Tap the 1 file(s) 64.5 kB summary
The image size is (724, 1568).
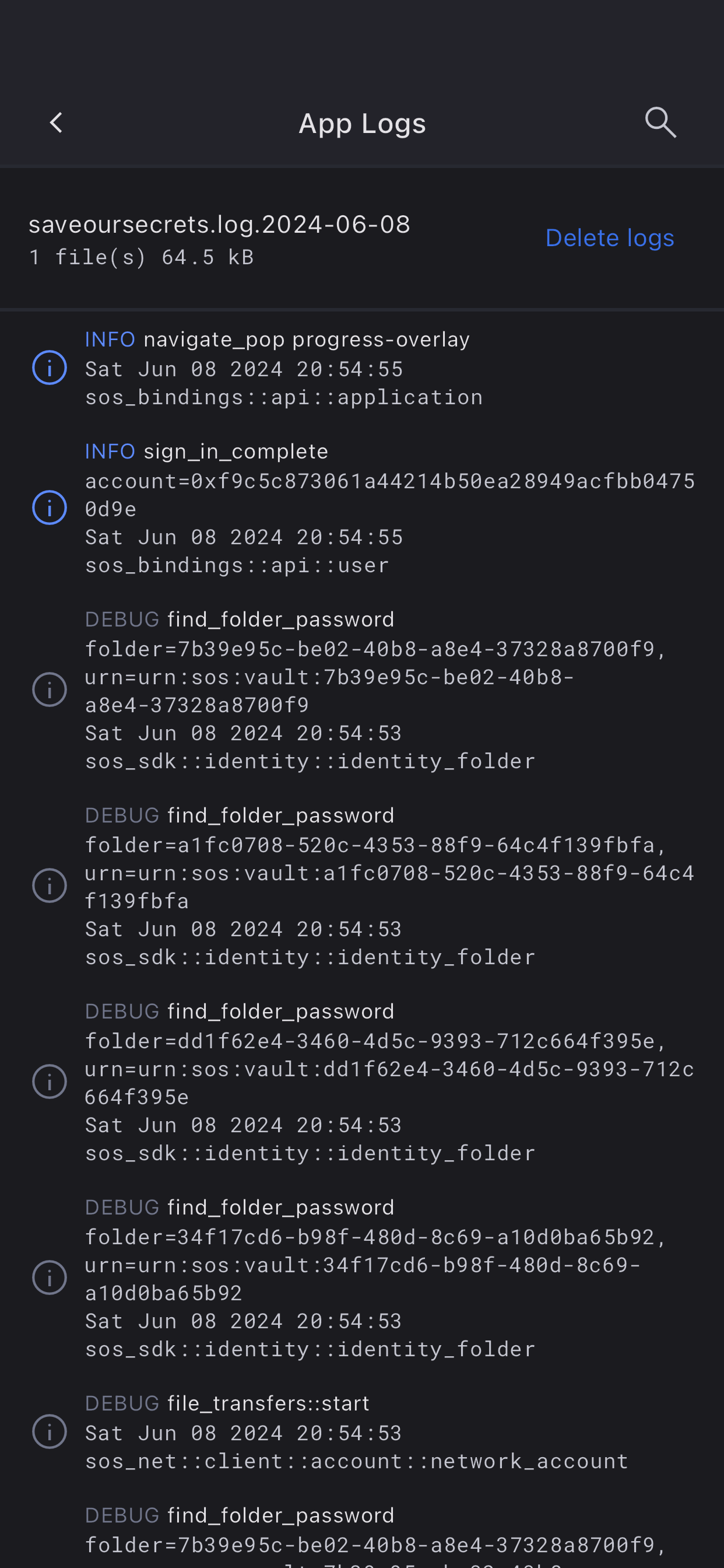141,257
